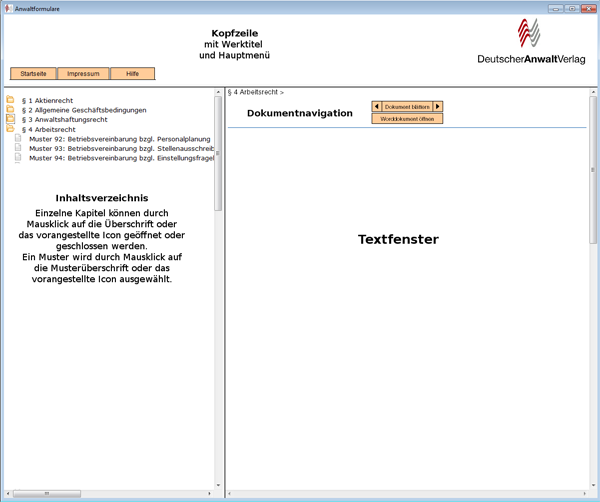Select Muster 92 Betriebsvereinbarung bzgl. Personalplanung

[120, 138]
